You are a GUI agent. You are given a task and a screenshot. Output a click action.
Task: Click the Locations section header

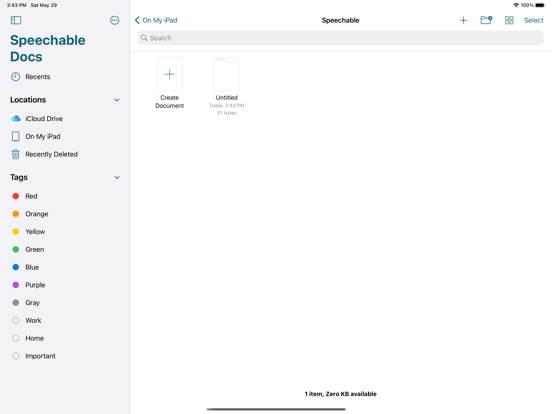(x=28, y=100)
